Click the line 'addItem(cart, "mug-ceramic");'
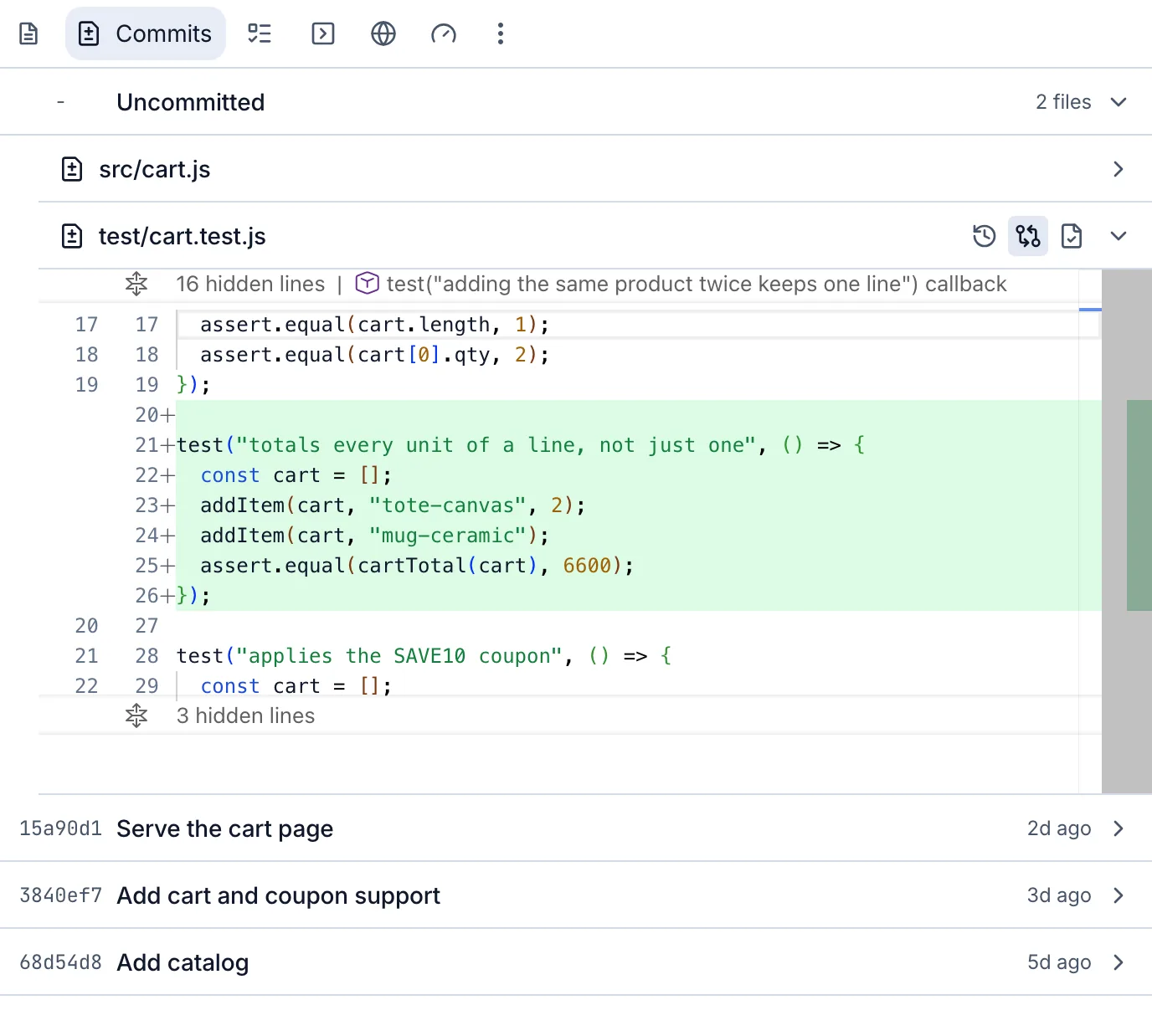1152x1036 pixels. coord(375,536)
